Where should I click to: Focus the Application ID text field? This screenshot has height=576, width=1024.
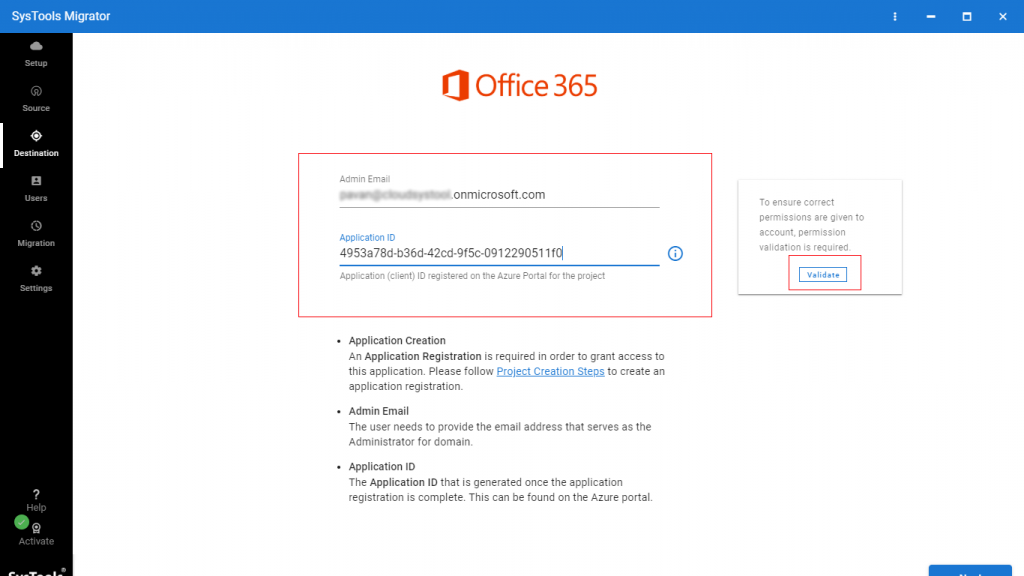[499, 254]
